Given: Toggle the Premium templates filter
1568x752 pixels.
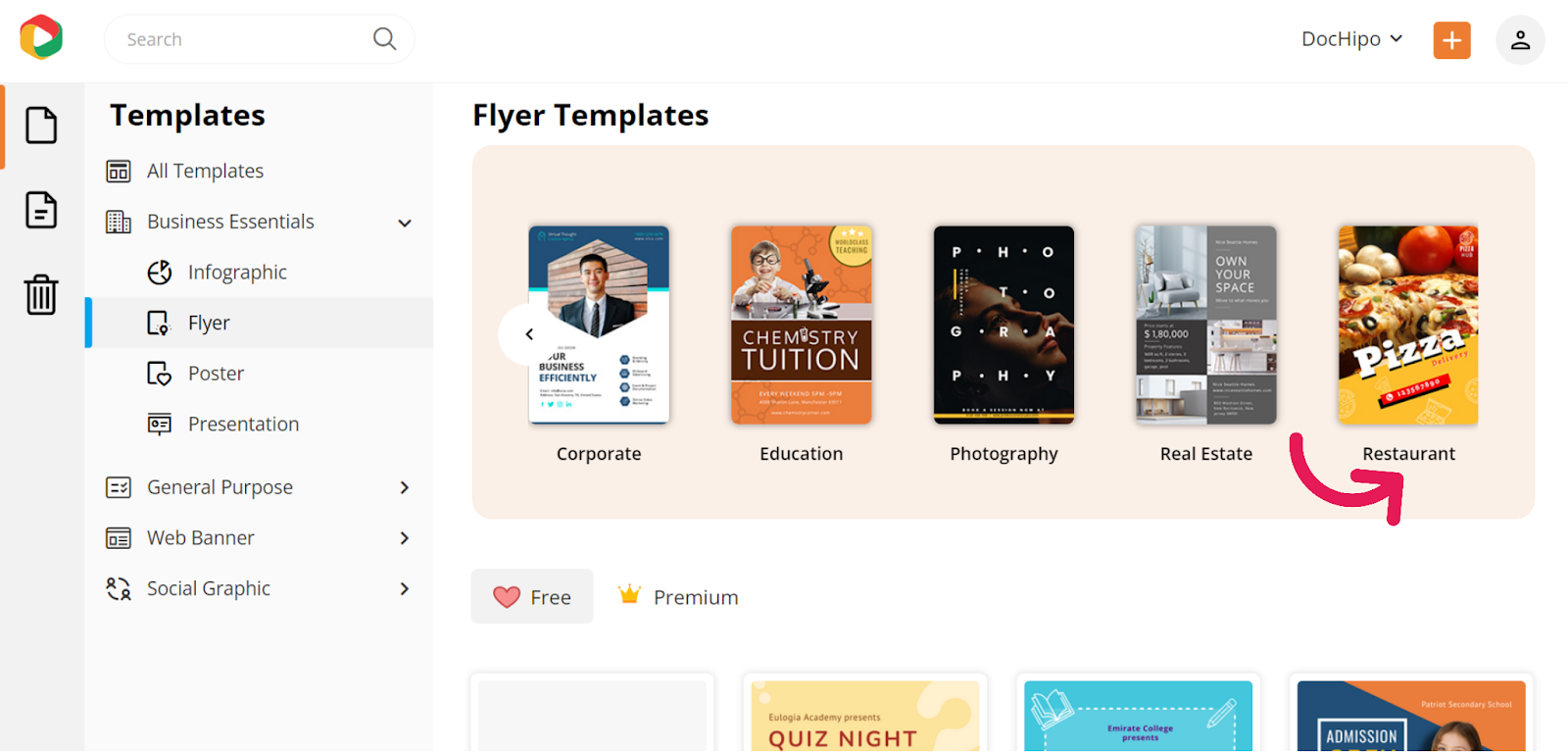Looking at the screenshot, I should (x=678, y=596).
